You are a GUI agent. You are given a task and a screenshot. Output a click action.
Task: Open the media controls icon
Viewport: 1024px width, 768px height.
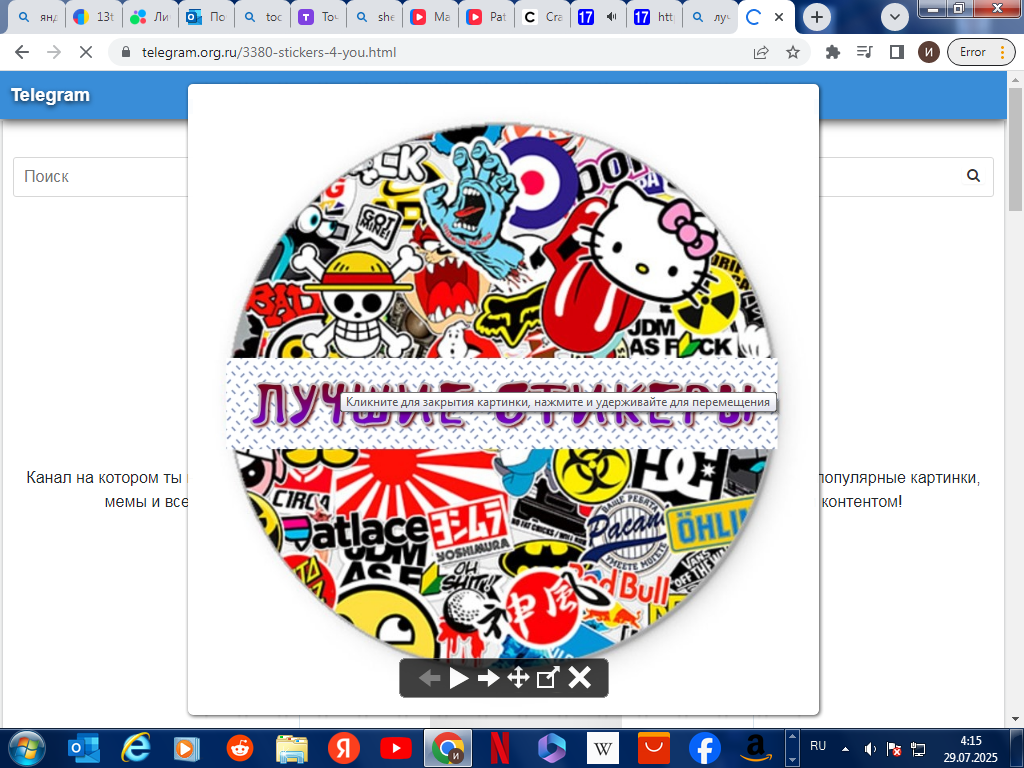click(865, 52)
